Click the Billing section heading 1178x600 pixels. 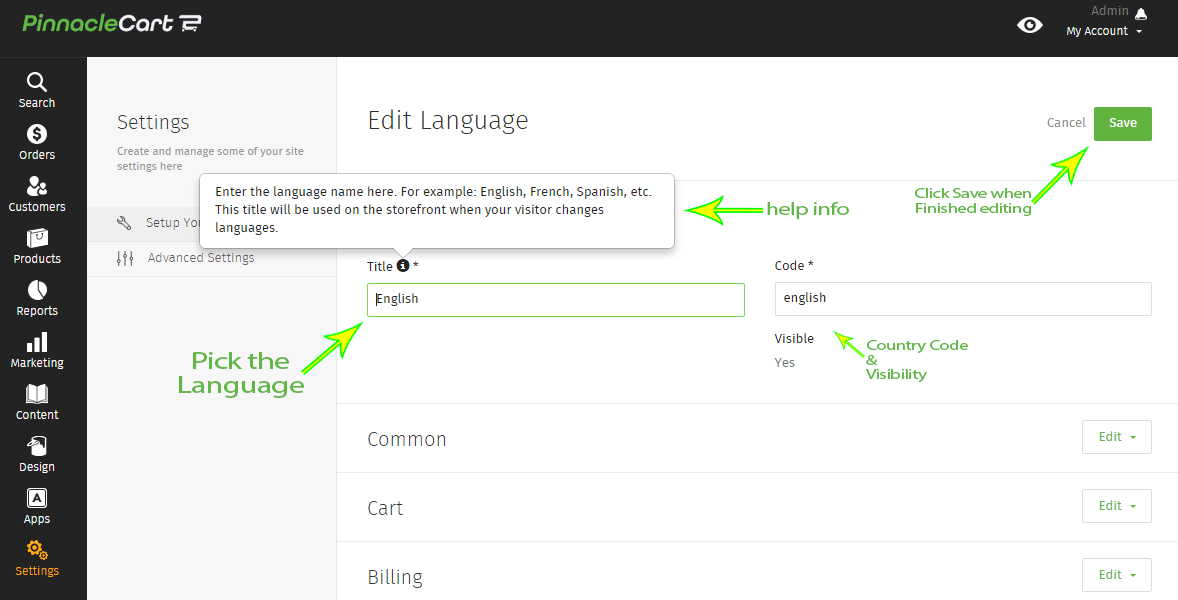(x=395, y=577)
